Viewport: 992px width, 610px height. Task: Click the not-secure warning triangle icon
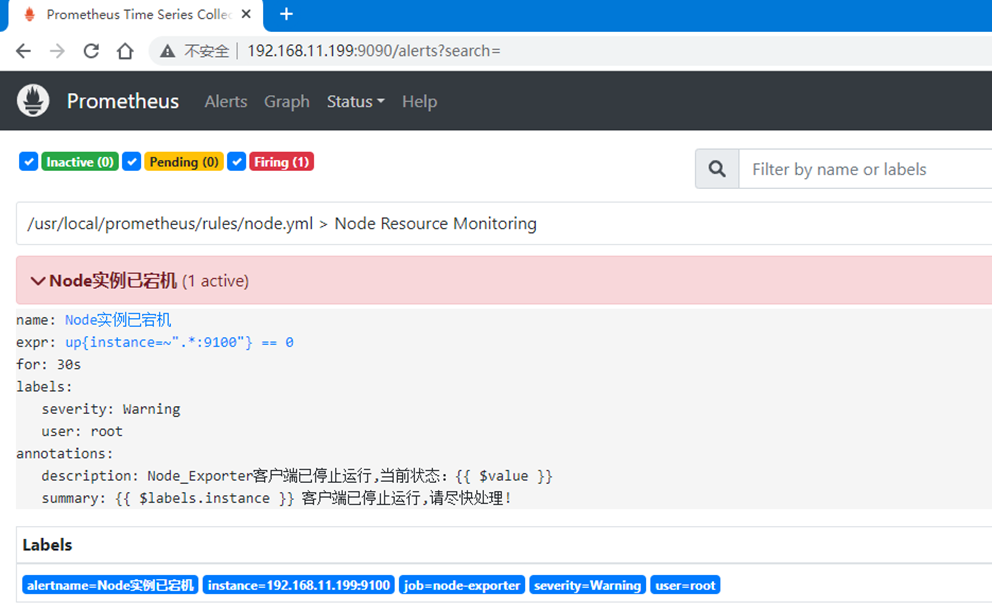click(x=167, y=51)
